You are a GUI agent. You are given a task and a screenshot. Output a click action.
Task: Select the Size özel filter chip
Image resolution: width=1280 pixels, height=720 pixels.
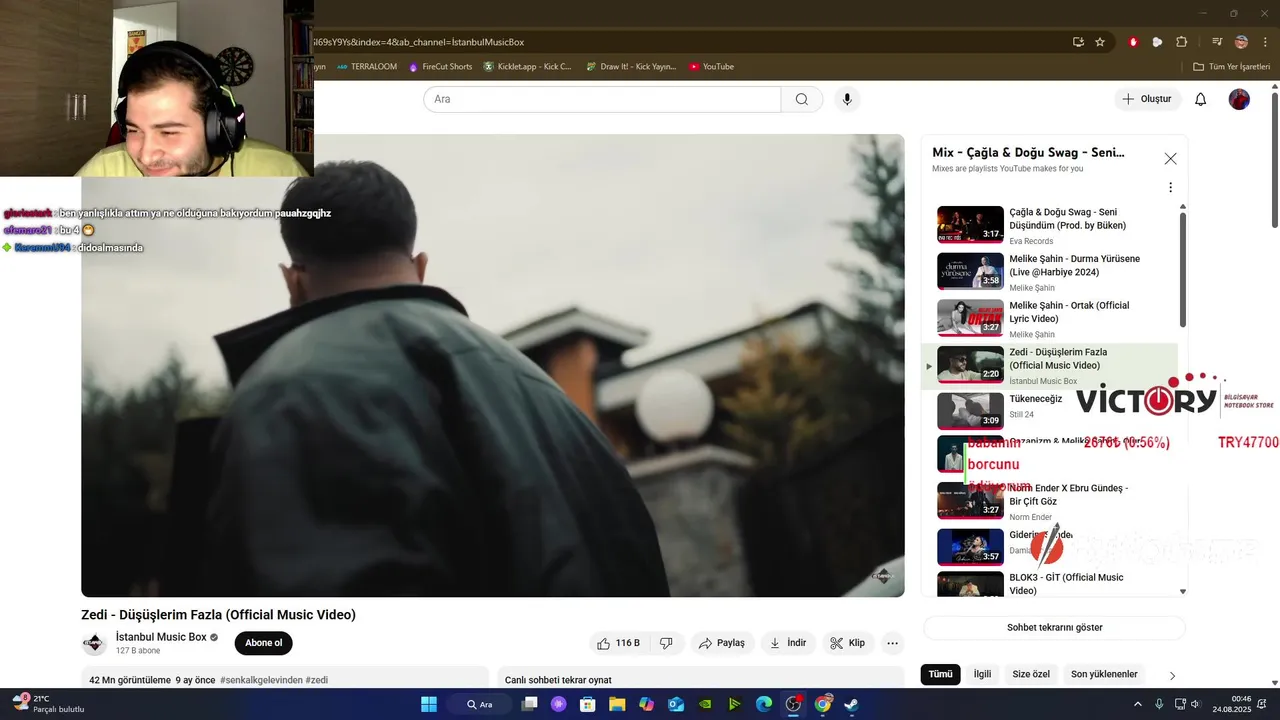(1031, 674)
